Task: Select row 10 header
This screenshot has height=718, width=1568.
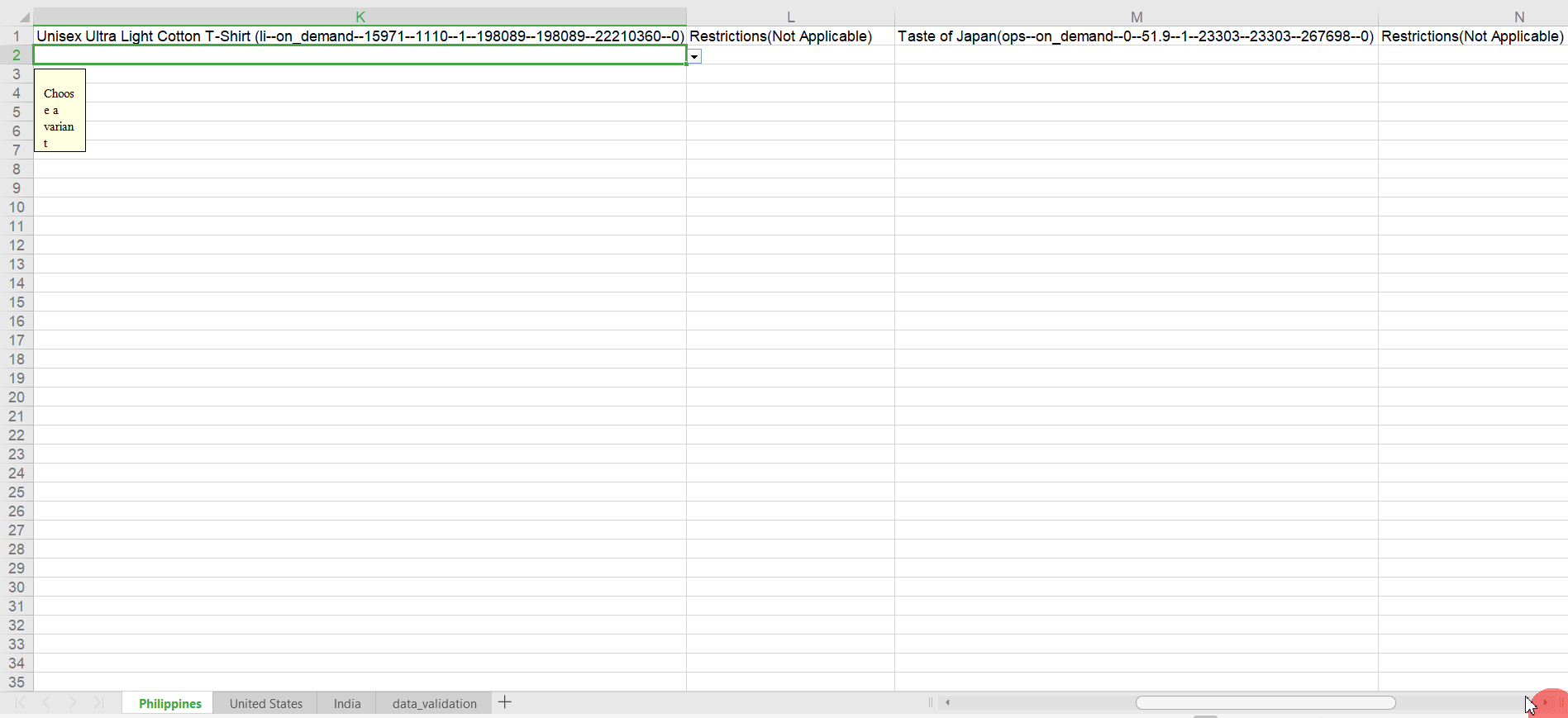Action: (x=17, y=207)
